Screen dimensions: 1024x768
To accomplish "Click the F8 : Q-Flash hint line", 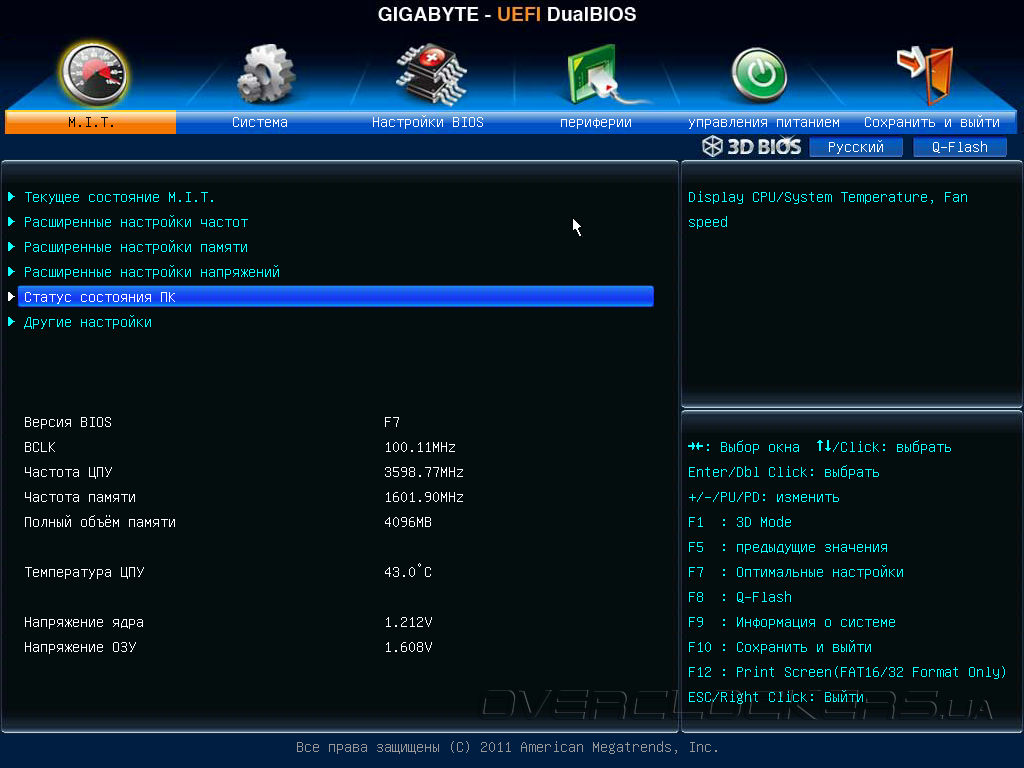I will tap(739, 597).
